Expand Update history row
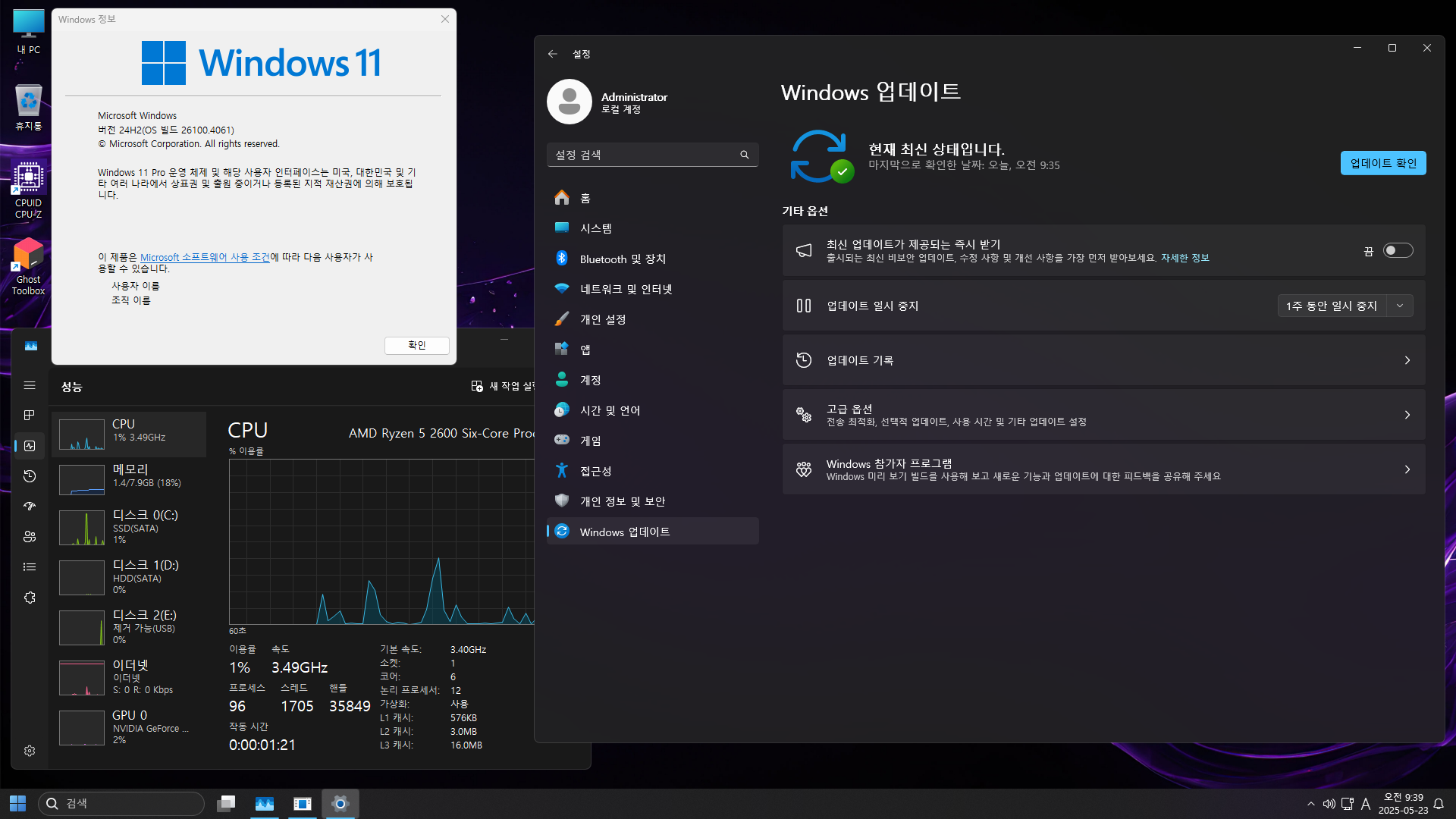Screen dimensions: 1456x819 point(1103,360)
